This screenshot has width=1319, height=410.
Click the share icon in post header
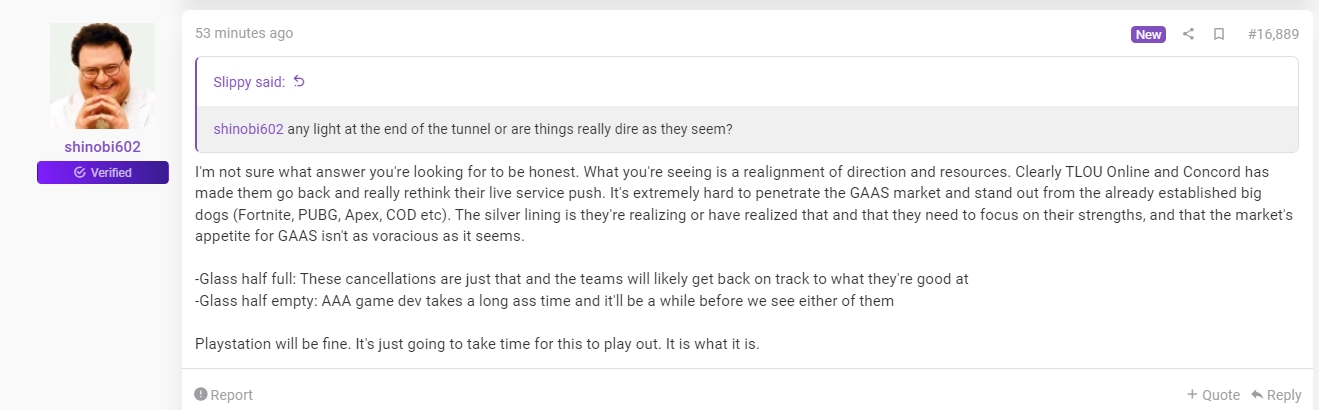[x=1188, y=34]
